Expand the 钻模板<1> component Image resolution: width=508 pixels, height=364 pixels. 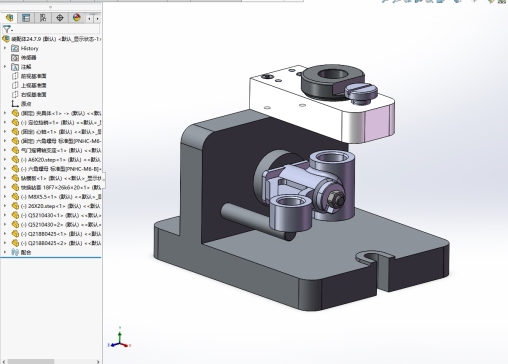[5, 178]
